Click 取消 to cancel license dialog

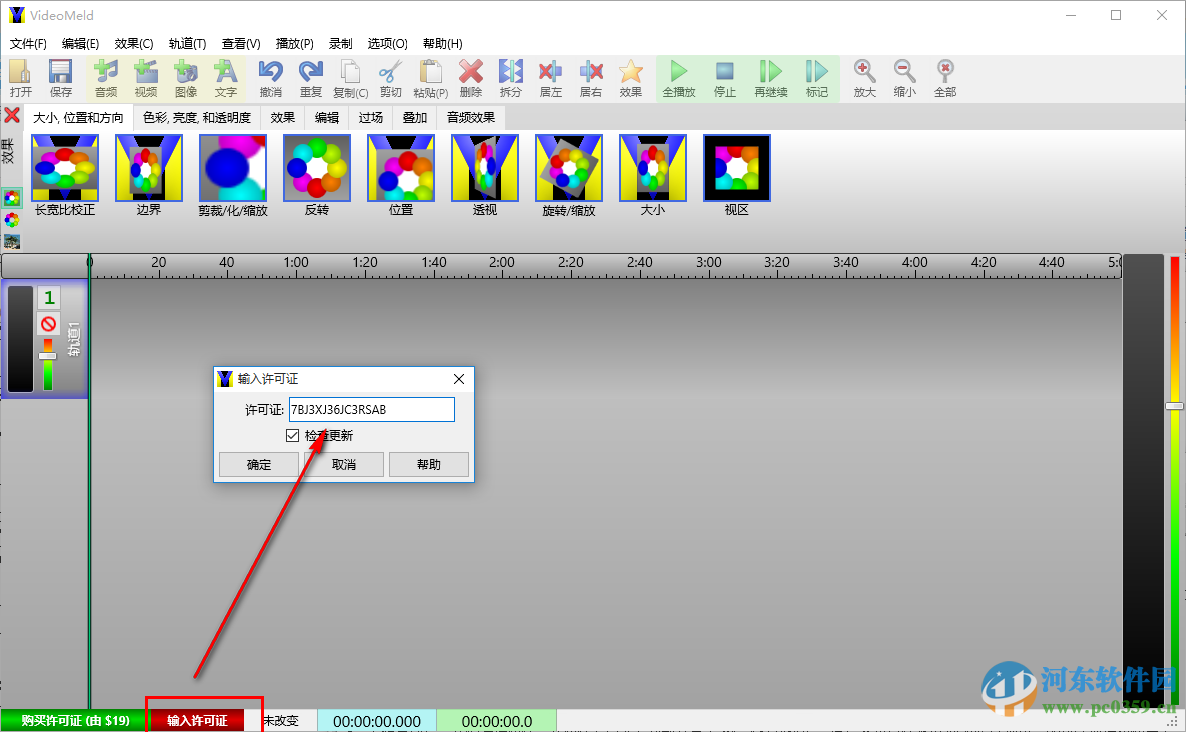[344, 464]
